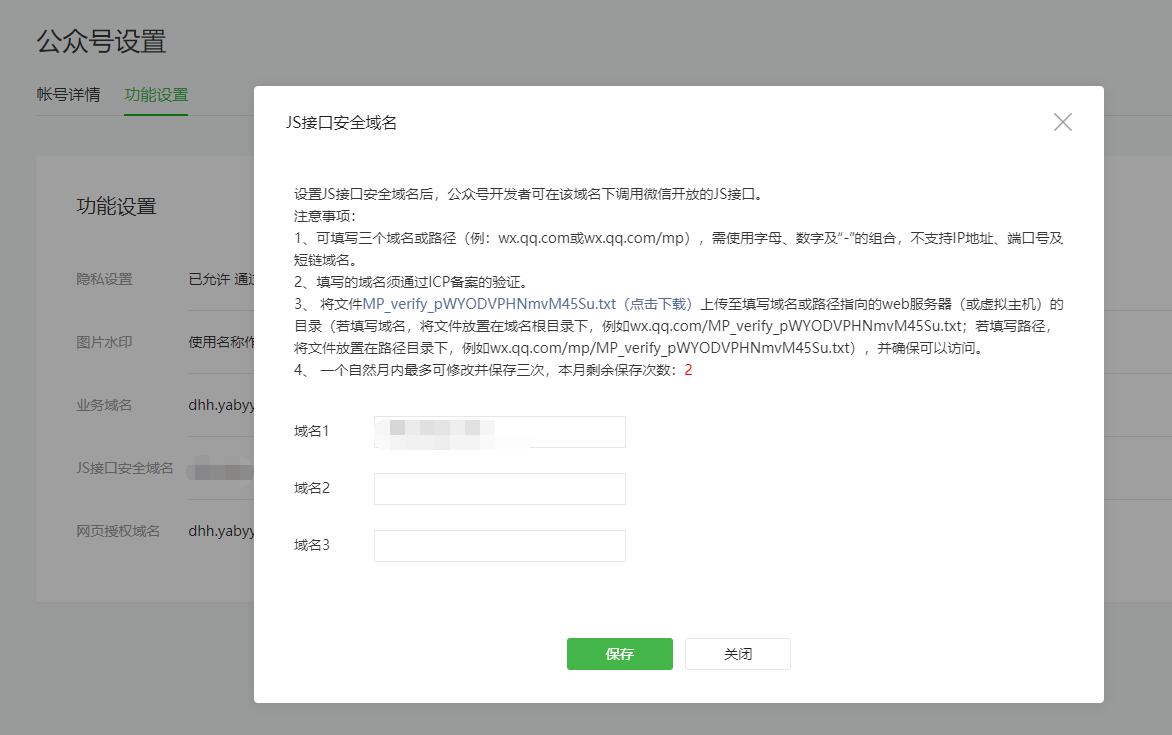
Task: Click the 保存 button to save domains
Action: pyautogui.click(x=619, y=653)
